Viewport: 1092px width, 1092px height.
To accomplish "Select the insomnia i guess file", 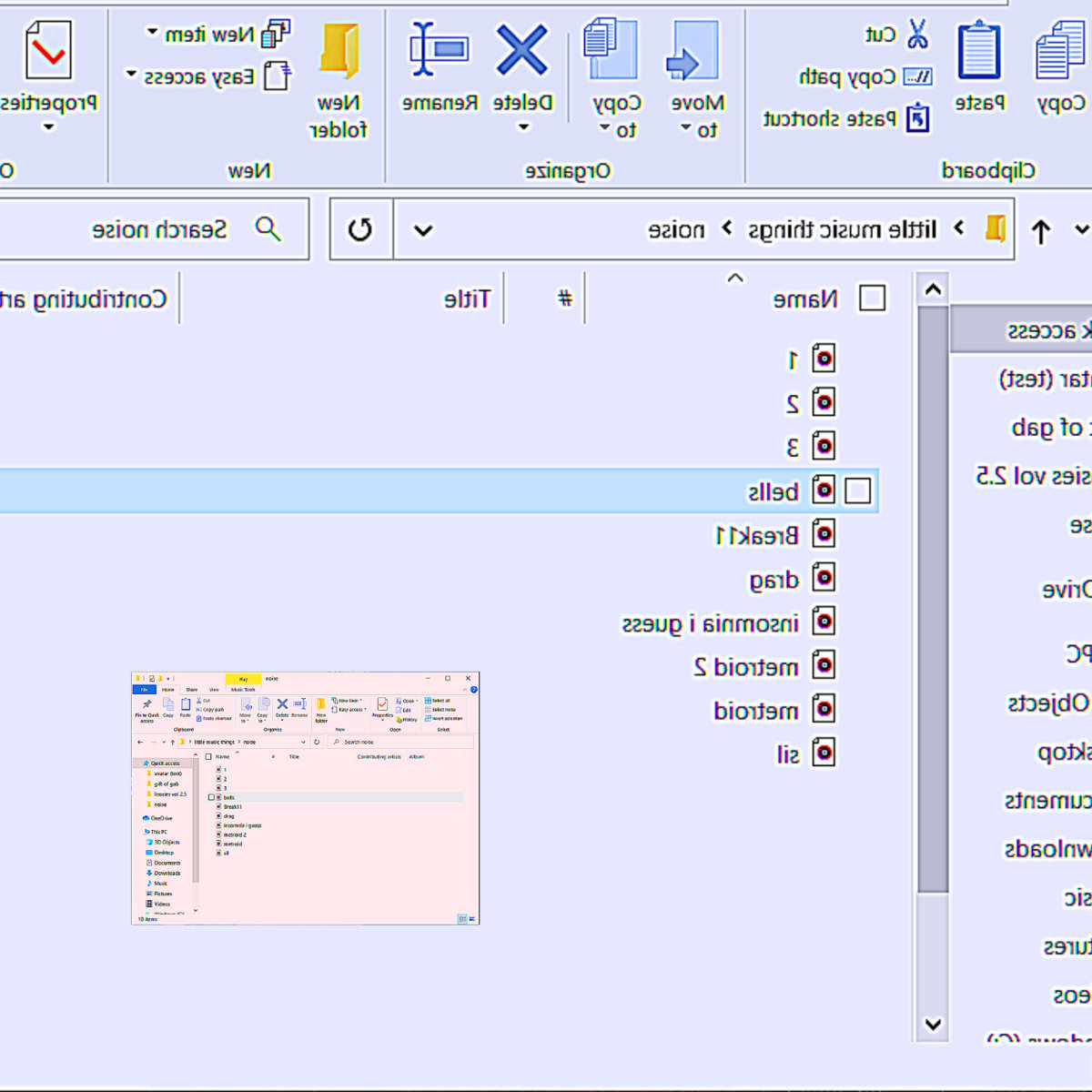I will 710,623.
